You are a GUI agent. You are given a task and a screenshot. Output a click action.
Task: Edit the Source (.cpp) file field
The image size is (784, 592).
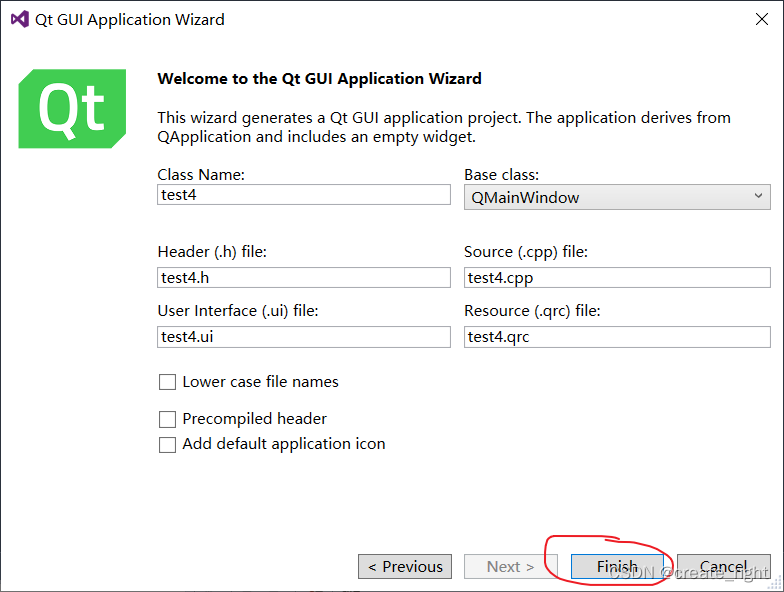click(617, 278)
